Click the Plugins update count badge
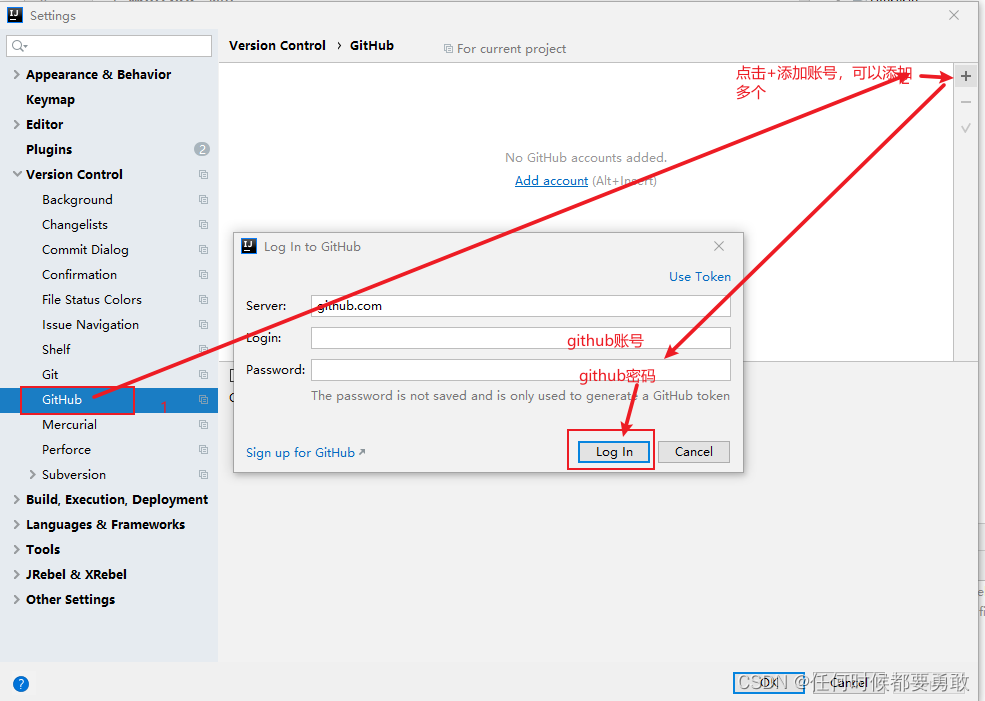The image size is (985, 701). [x=202, y=149]
